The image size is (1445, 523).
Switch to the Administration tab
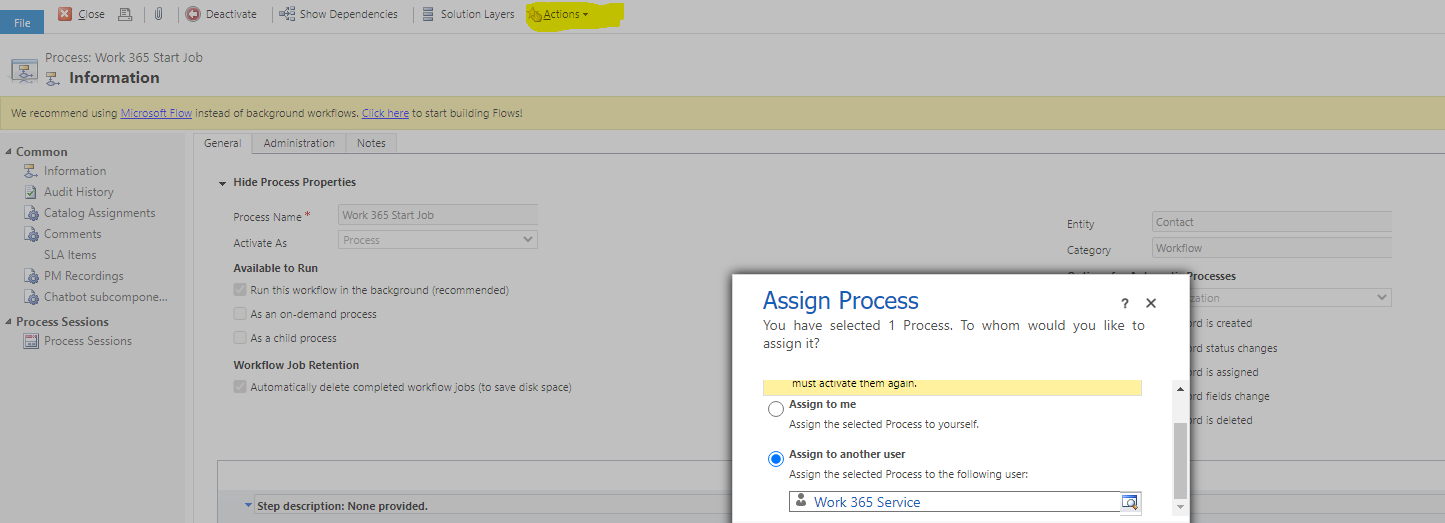pyautogui.click(x=299, y=143)
